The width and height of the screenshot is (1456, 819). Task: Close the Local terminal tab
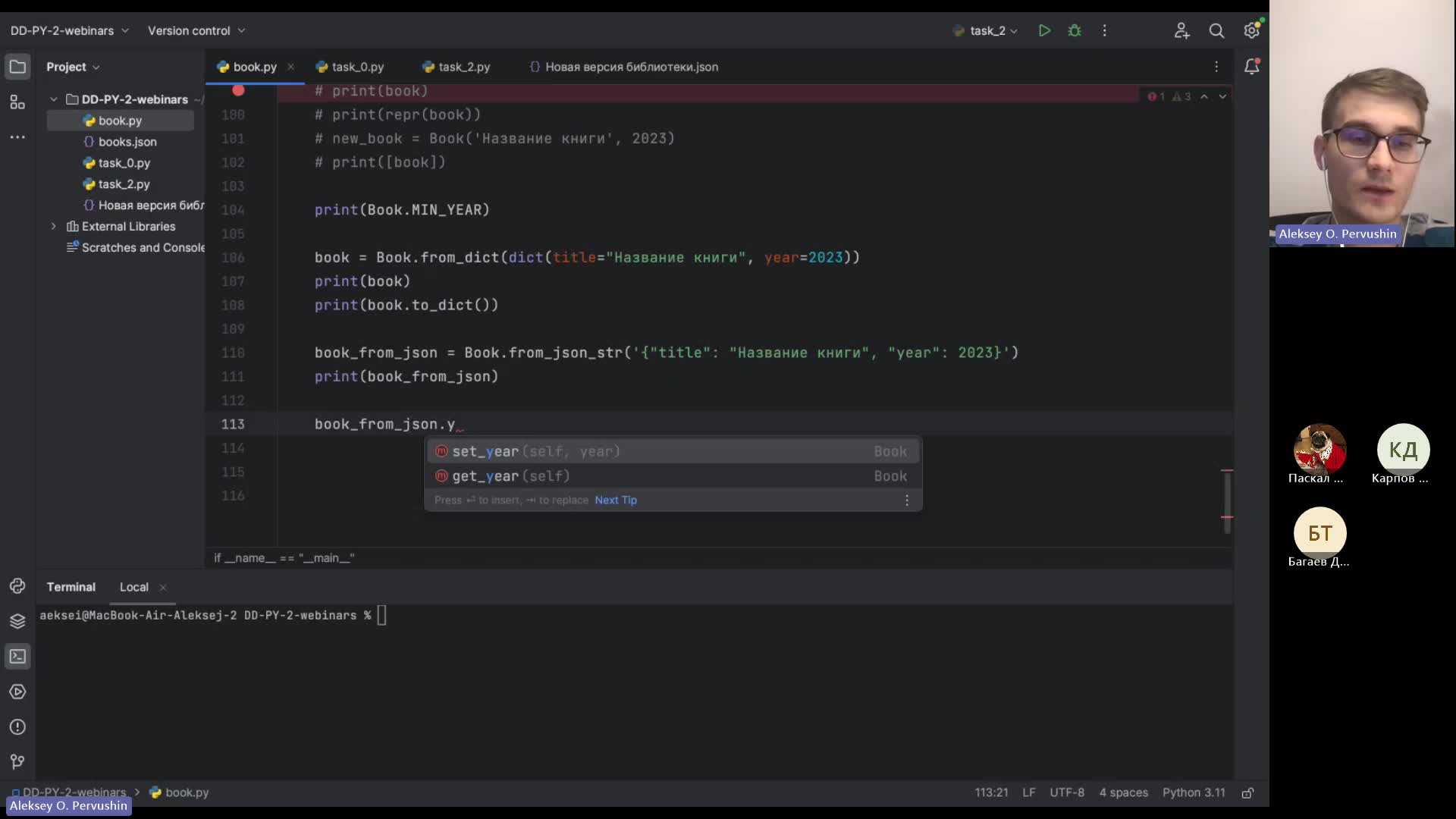(x=163, y=588)
